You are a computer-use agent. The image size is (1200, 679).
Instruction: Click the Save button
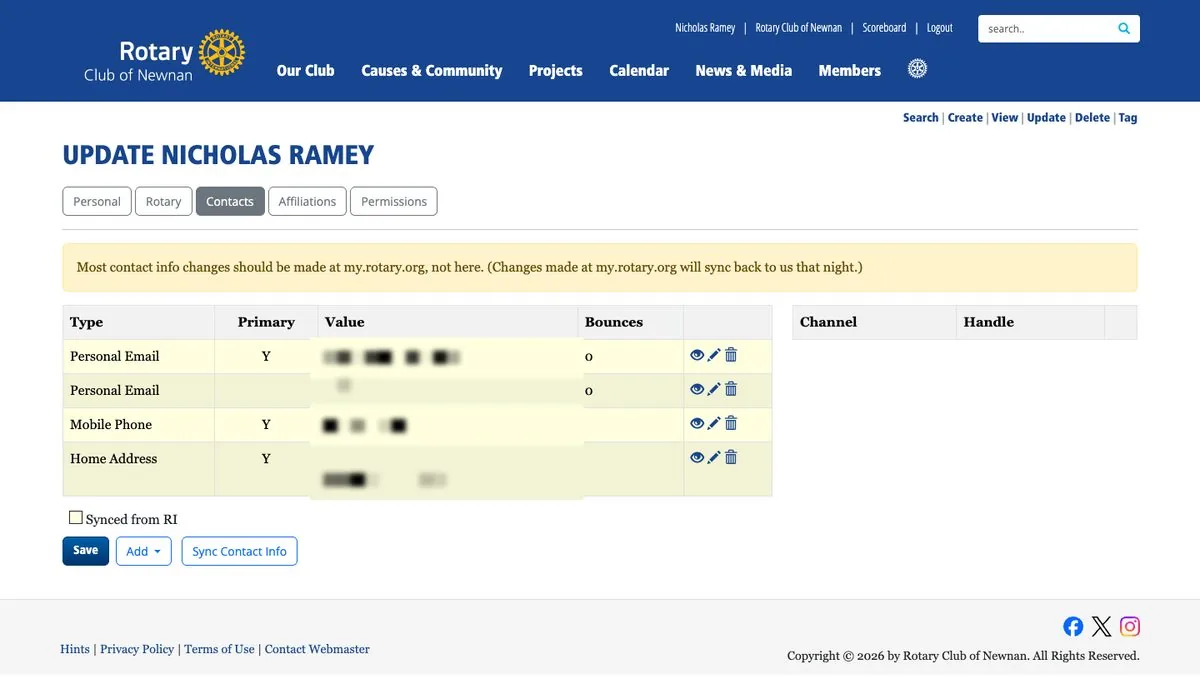[x=86, y=551]
